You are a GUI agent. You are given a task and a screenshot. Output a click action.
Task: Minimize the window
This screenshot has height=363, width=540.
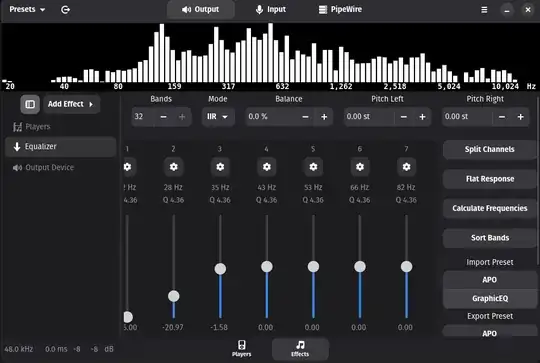[507, 10]
